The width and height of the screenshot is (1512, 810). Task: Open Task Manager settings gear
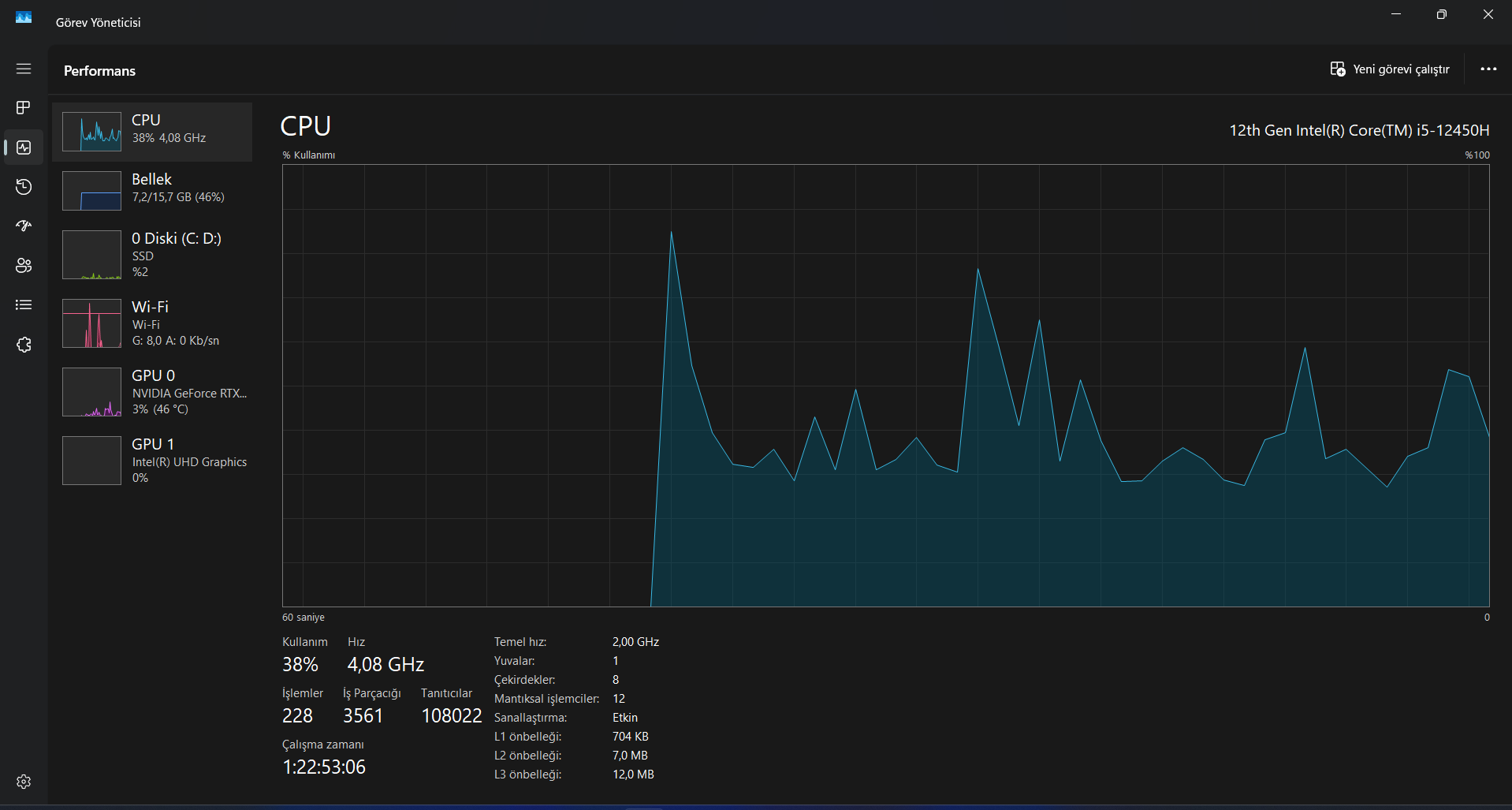point(24,782)
